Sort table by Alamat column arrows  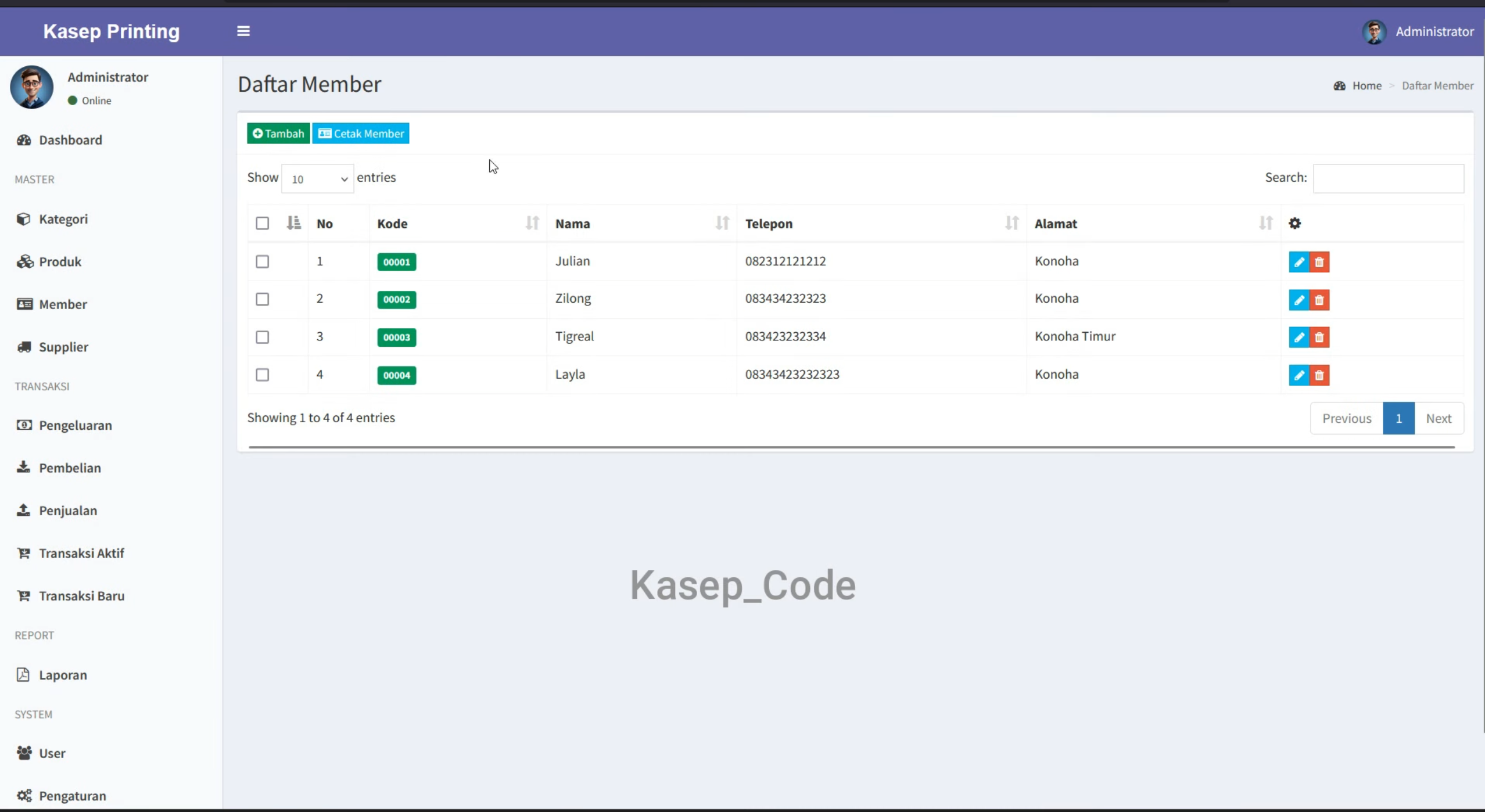(x=1265, y=223)
